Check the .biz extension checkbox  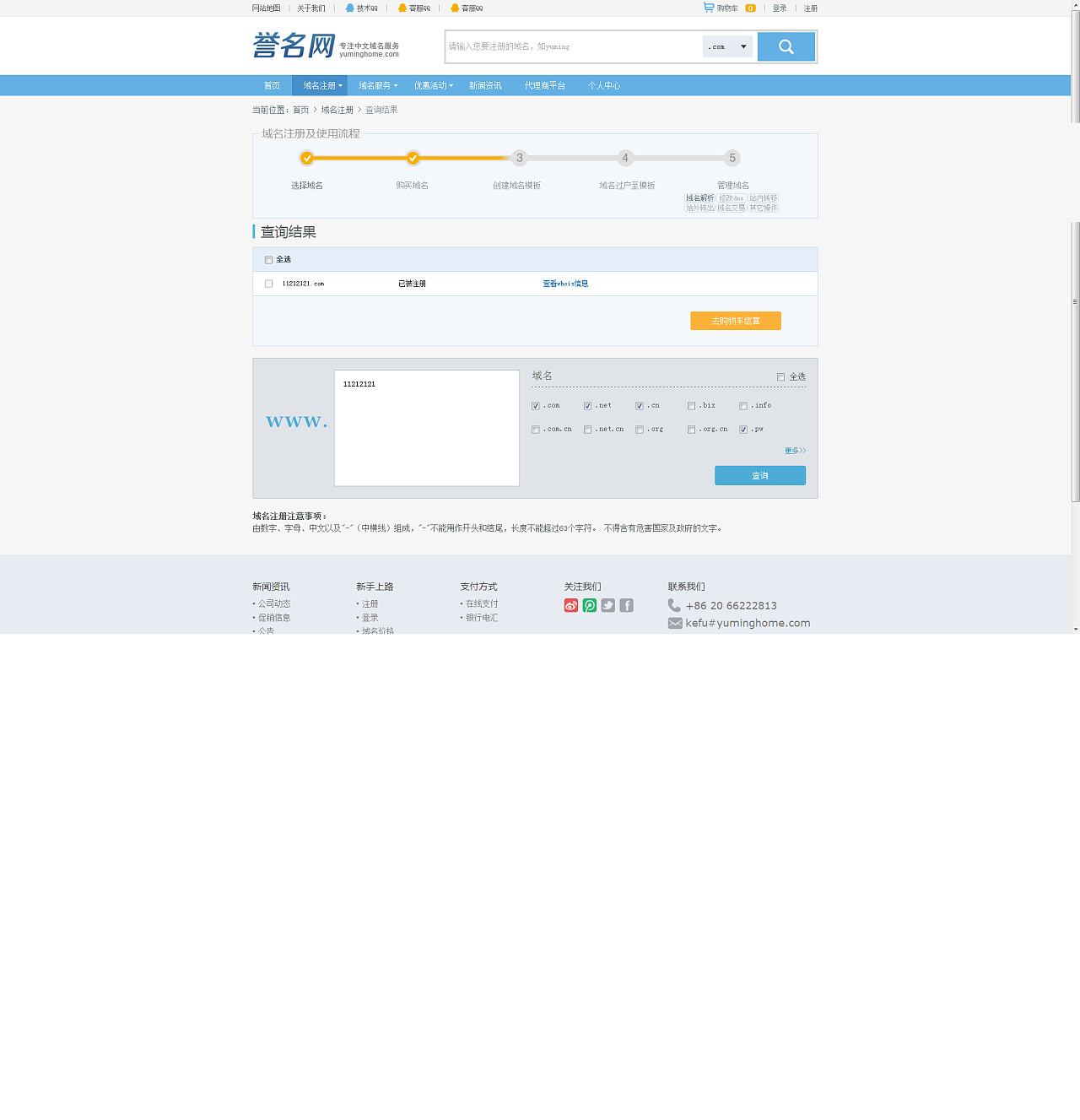point(692,406)
